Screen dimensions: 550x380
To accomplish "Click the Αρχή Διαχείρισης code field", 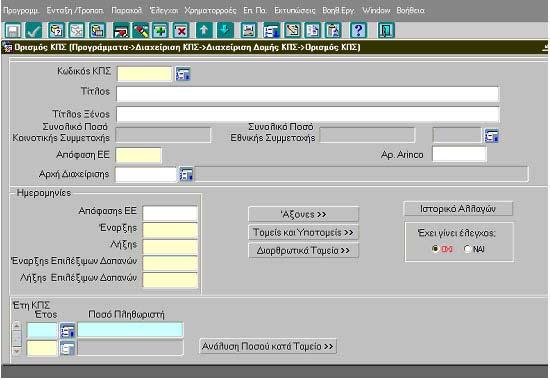I will point(146,174).
